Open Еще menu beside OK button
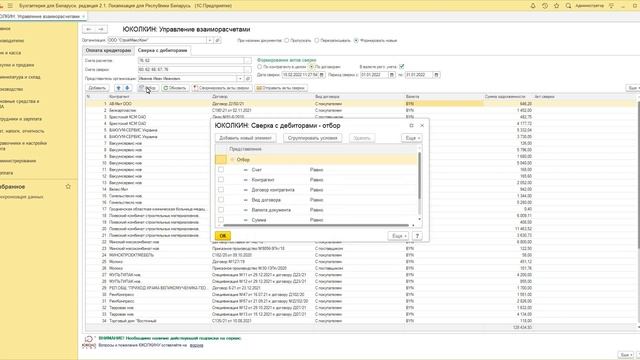This screenshot has height=360, width=640. (398, 236)
